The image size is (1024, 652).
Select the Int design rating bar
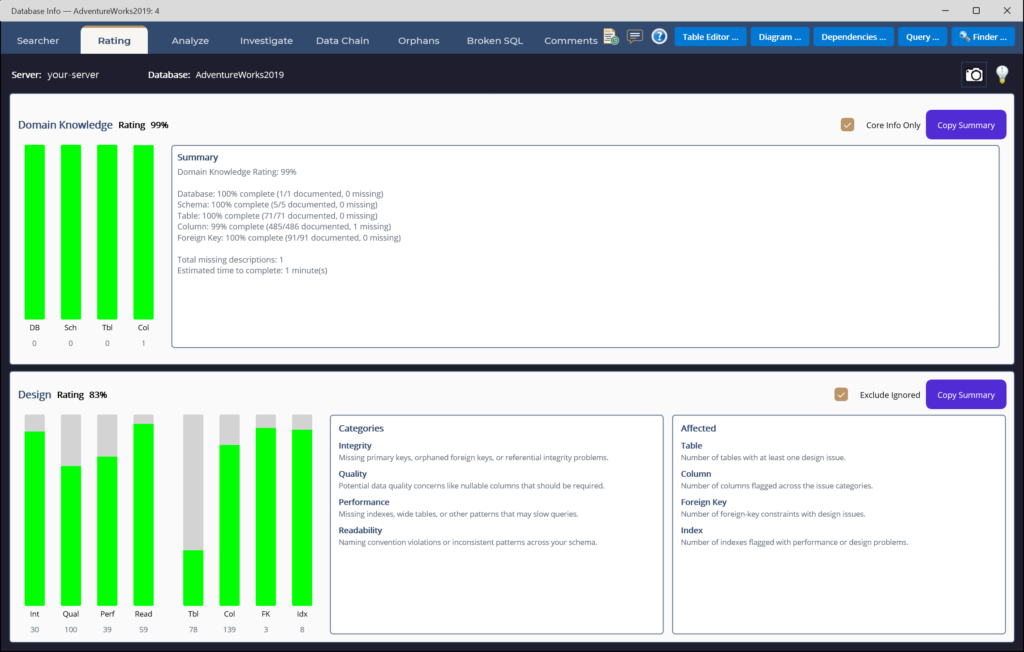35,510
